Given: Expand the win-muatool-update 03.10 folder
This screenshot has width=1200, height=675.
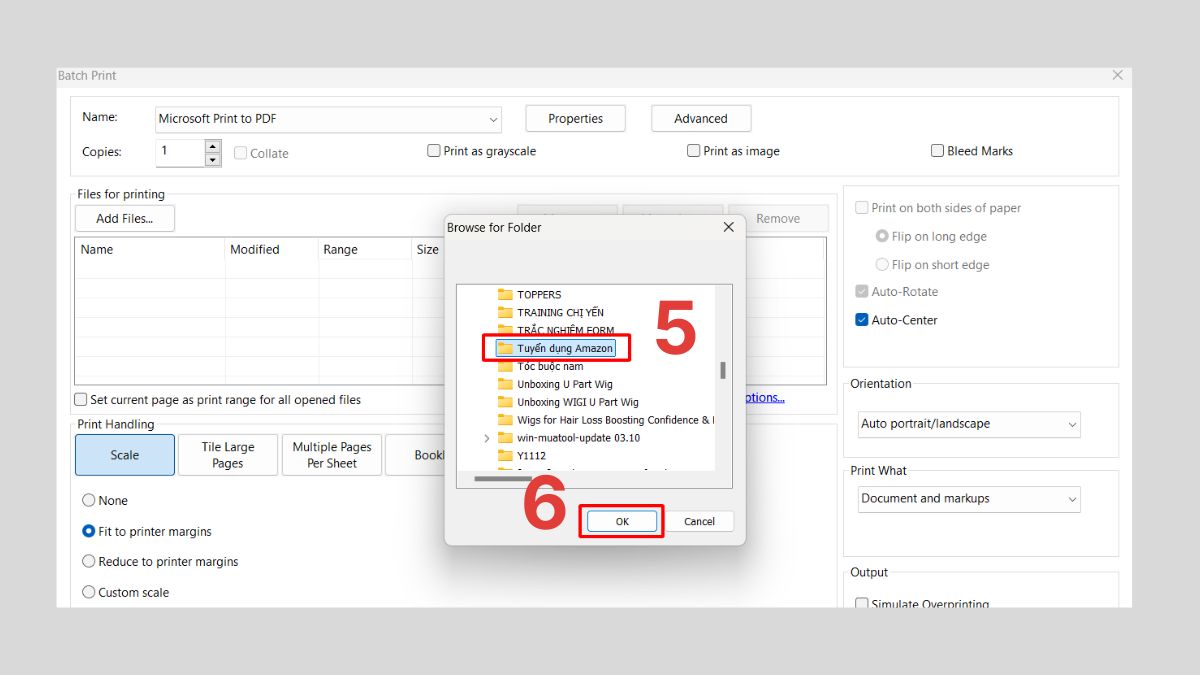Looking at the screenshot, I should (487, 438).
